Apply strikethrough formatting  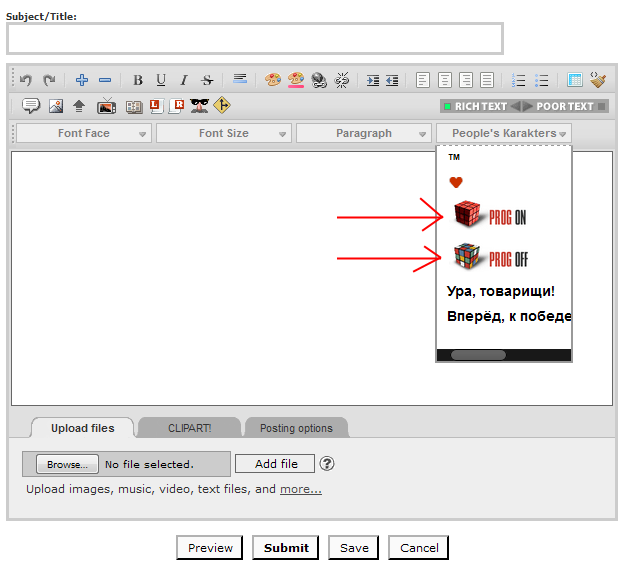[207, 80]
